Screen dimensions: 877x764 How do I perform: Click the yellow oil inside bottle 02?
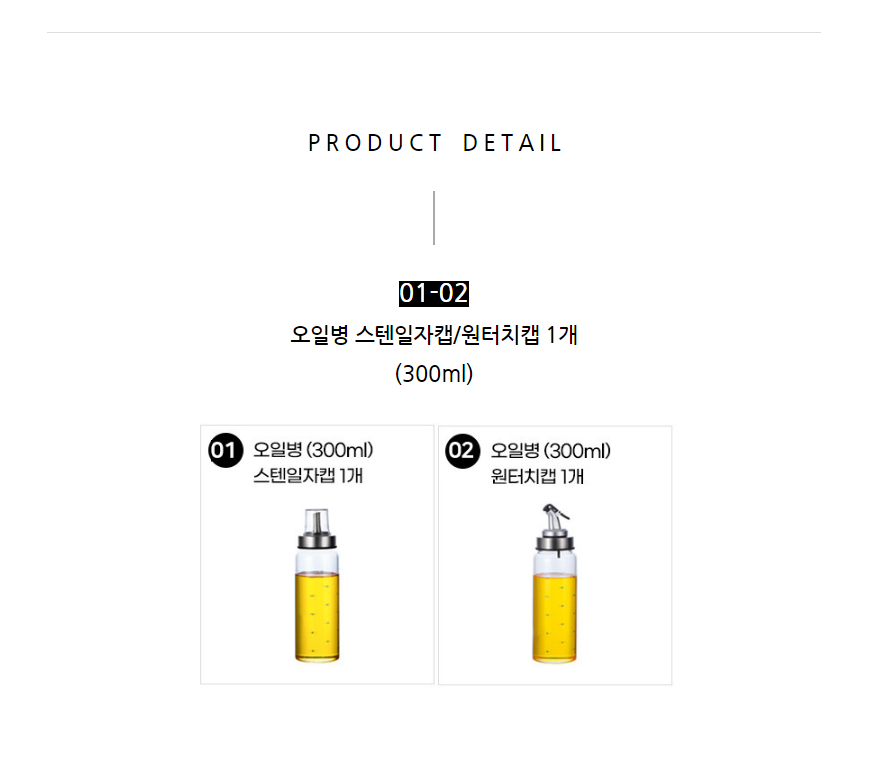(x=555, y=617)
